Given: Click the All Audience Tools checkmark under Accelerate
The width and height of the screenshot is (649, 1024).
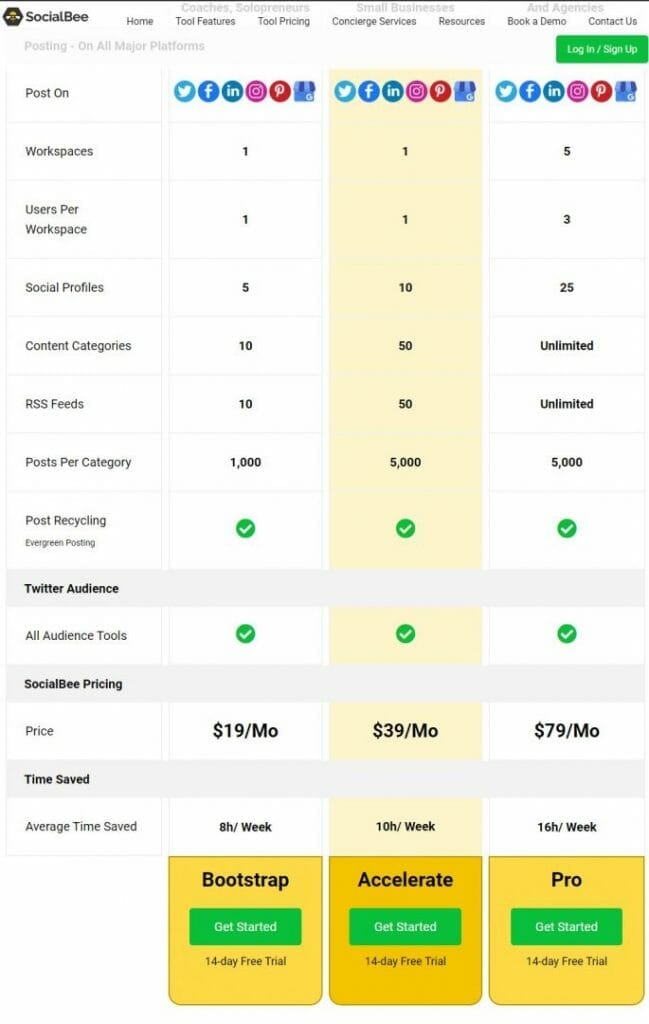Looking at the screenshot, I should click(x=405, y=634).
